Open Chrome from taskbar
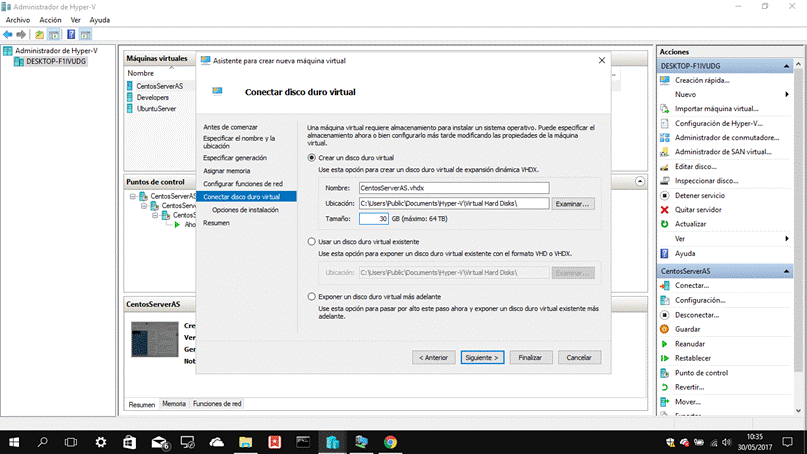Viewport: 807px width, 454px height. coord(390,442)
